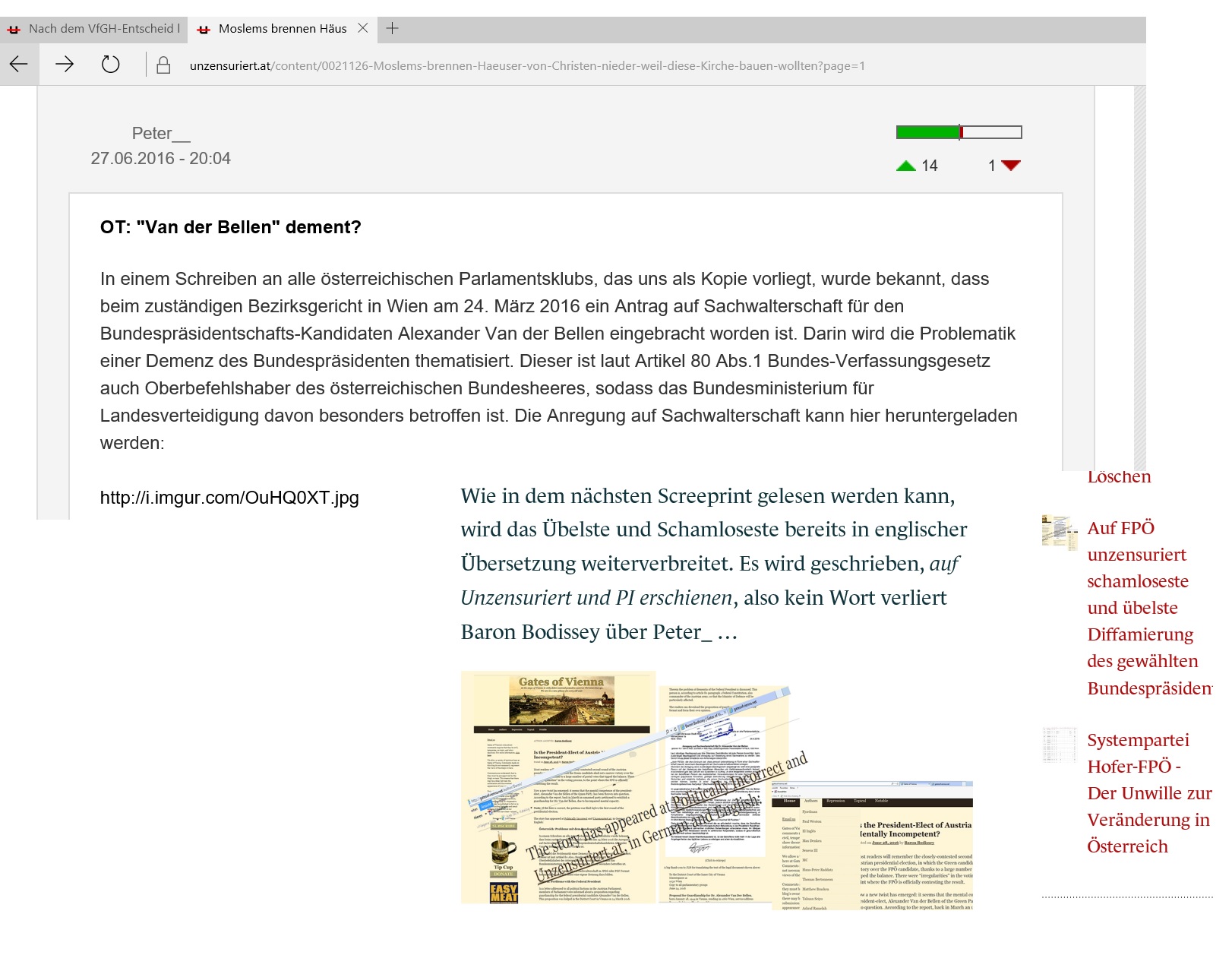Close the 'Moslems brennen Häus' tab
Screen dimensions: 1232x971
click(x=363, y=28)
